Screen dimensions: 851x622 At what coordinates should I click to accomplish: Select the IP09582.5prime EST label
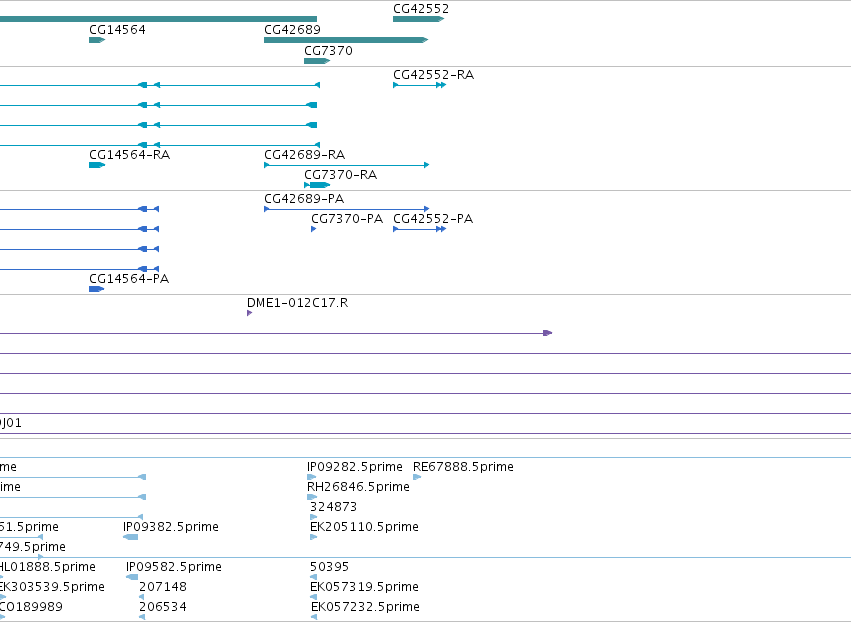point(174,567)
